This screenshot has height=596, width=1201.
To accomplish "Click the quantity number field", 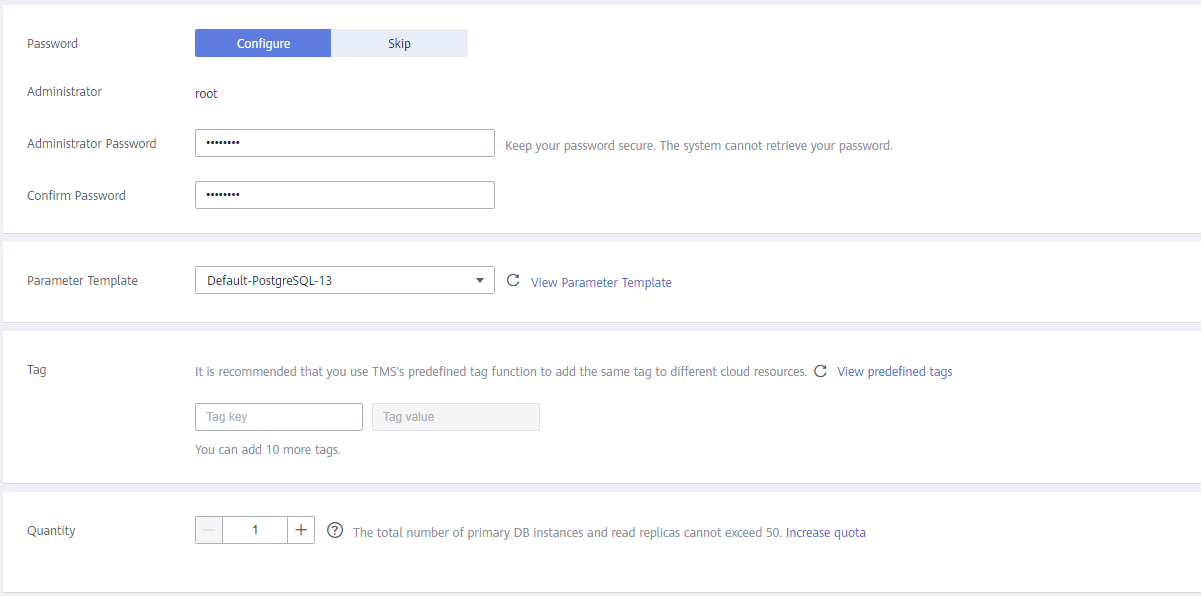I will [x=255, y=530].
